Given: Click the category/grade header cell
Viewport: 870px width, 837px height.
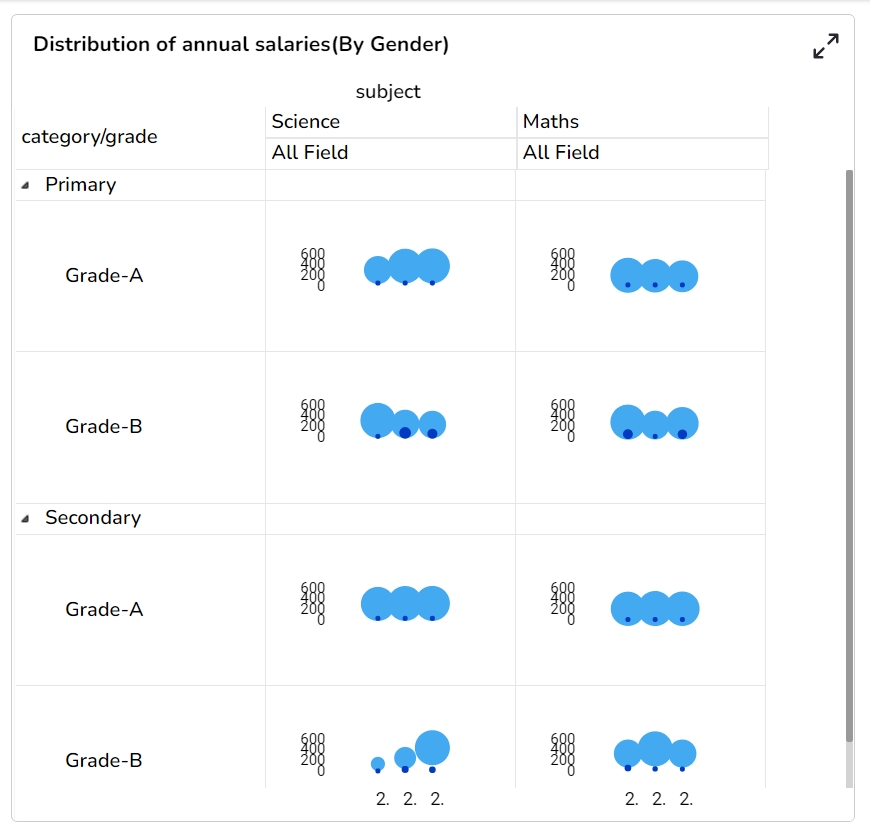Looking at the screenshot, I should click(90, 137).
